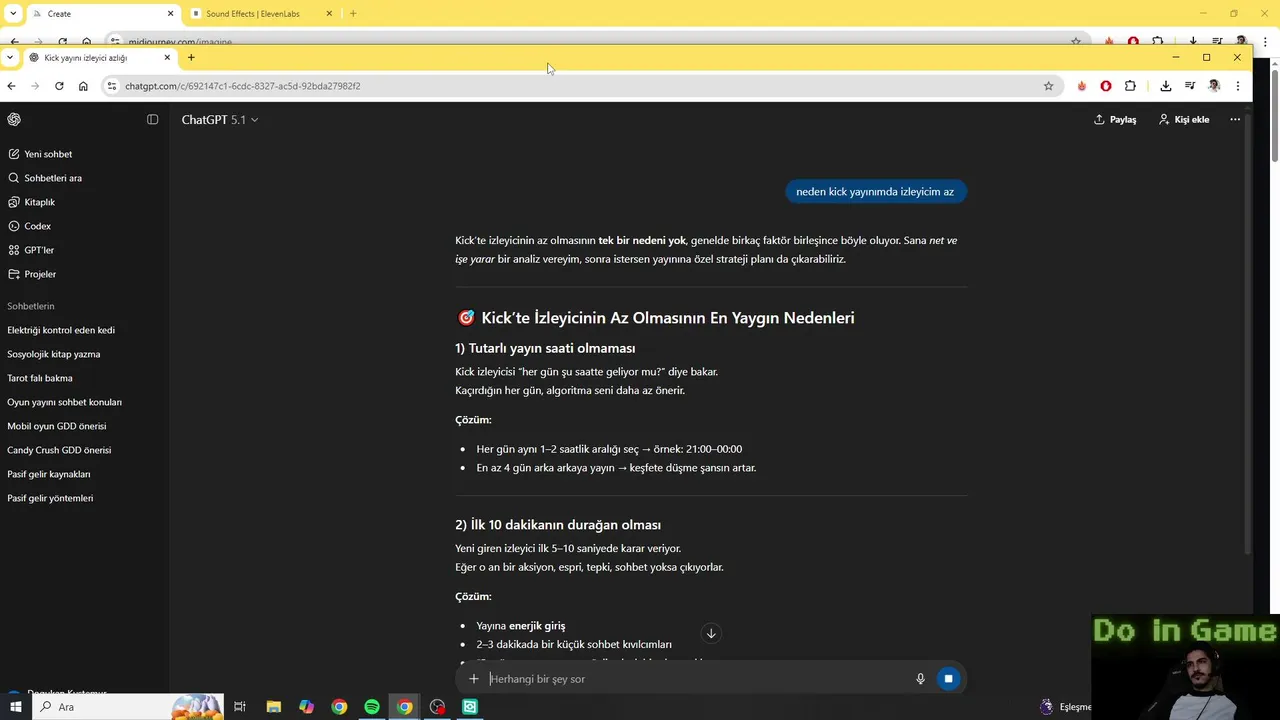
Task: Open the ChatGPT 5.1 model dropdown
Action: 219,119
